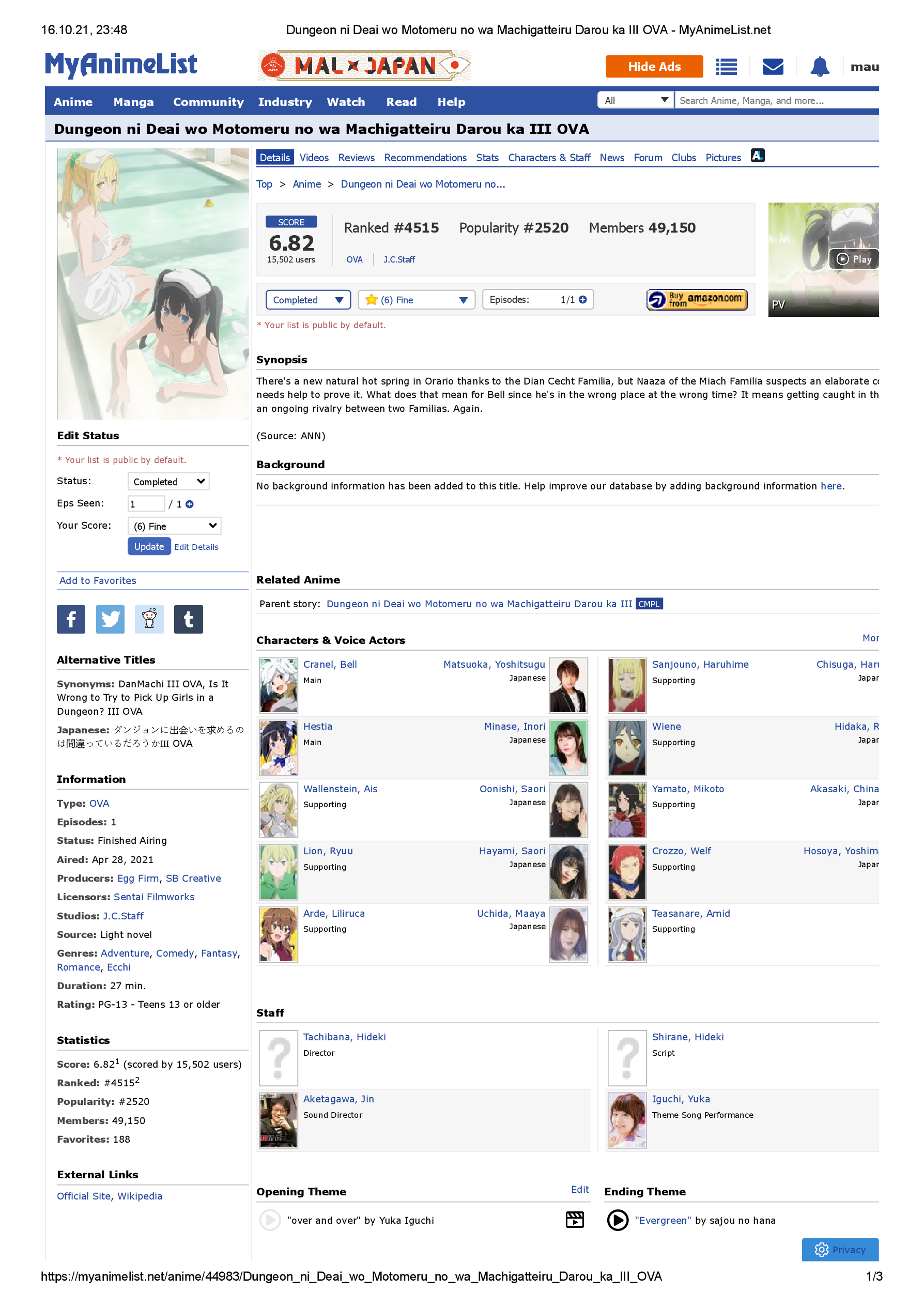Share on Facebook icon
Image resolution: width=924 pixels, height=1307 pixels.
[71, 619]
